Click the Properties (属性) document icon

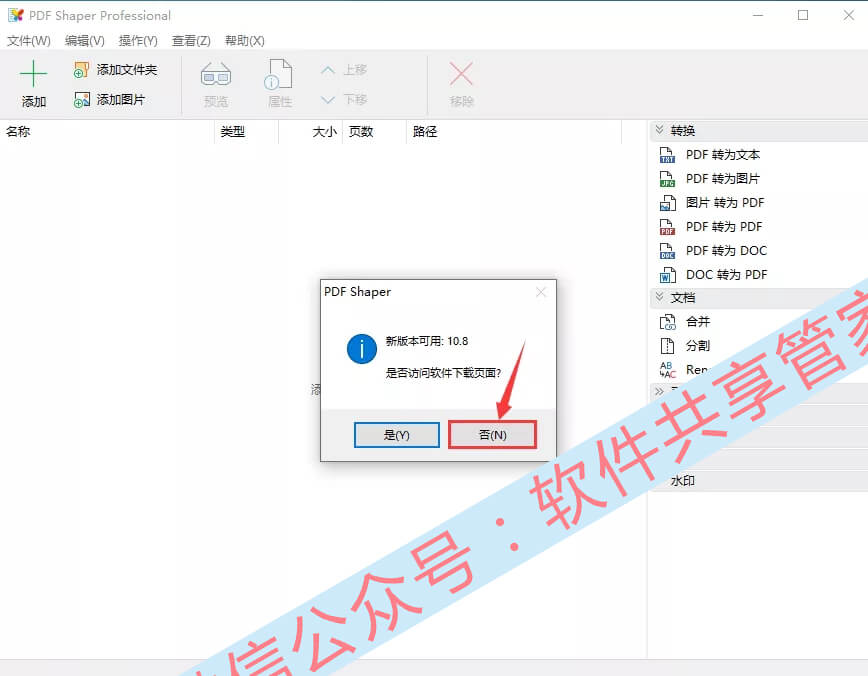tap(278, 74)
